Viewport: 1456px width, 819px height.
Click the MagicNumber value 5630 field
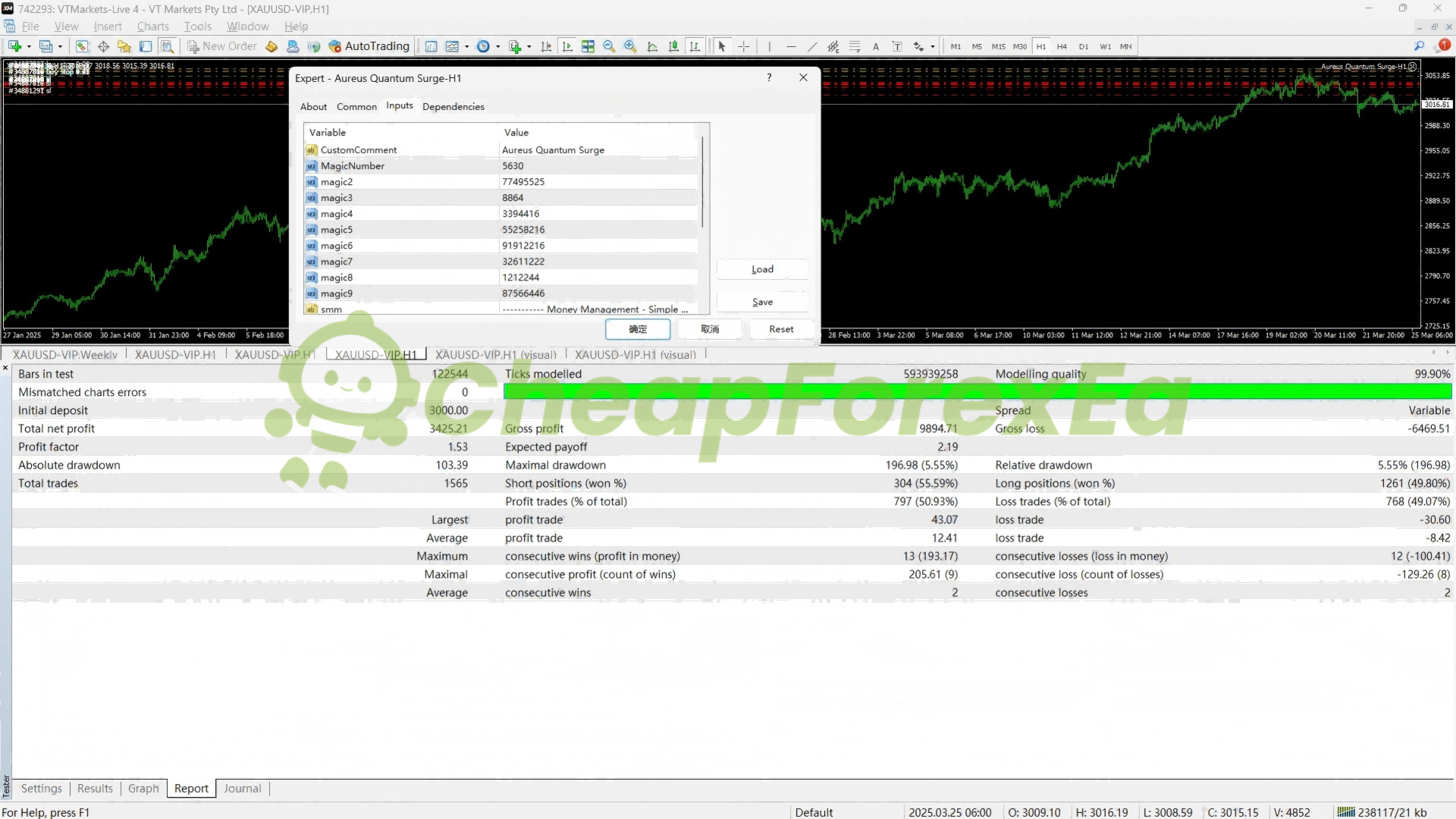coord(598,166)
